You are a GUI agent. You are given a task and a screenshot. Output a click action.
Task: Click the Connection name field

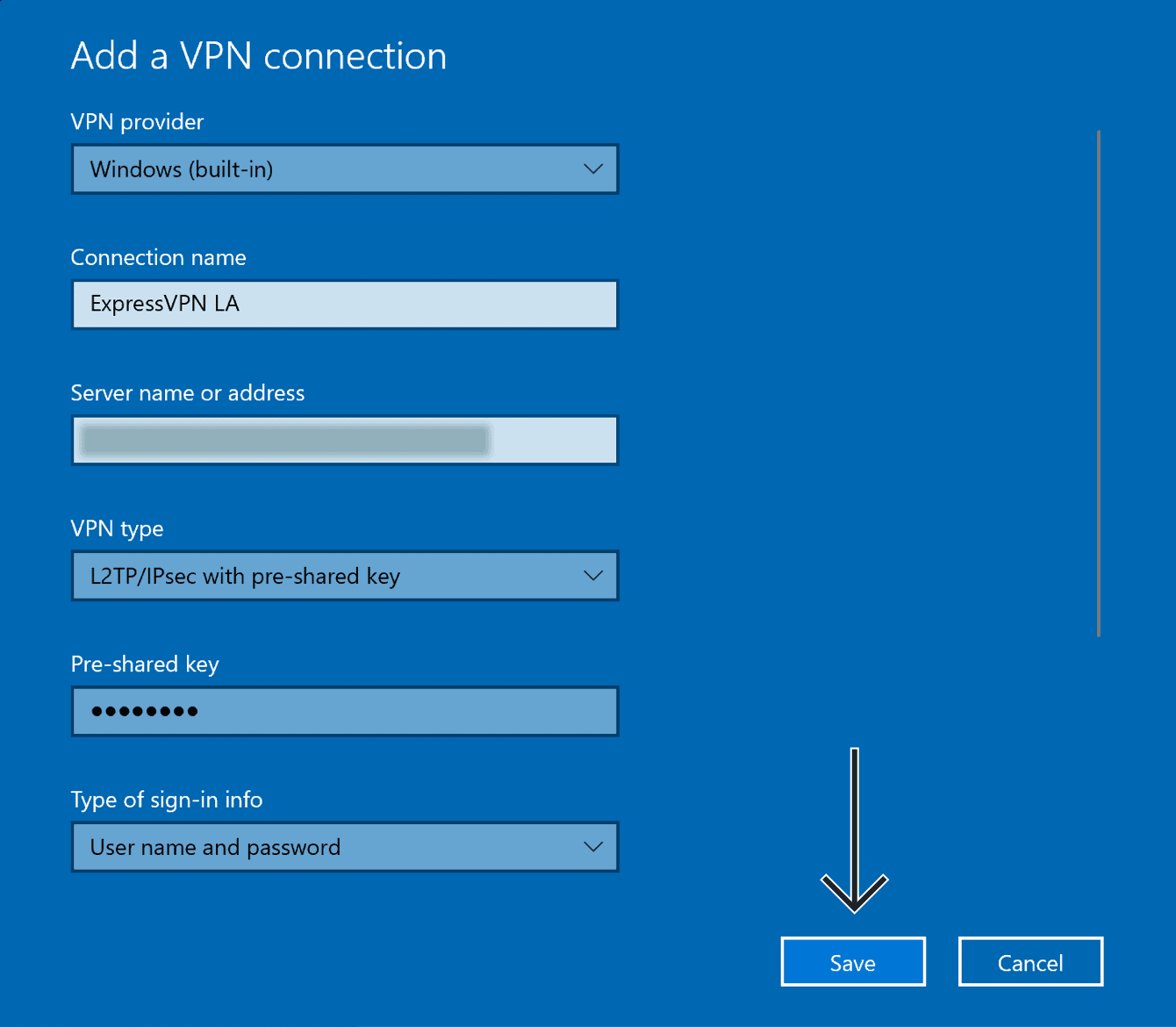(345, 305)
